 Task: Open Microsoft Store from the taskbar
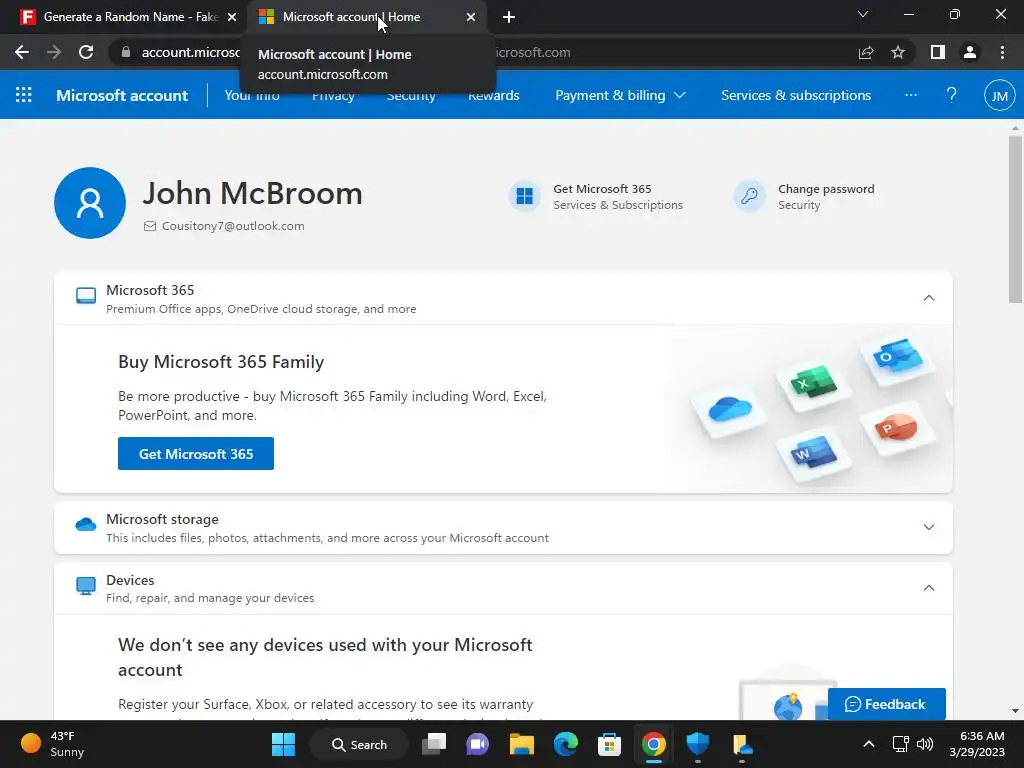[x=609, y=744]
